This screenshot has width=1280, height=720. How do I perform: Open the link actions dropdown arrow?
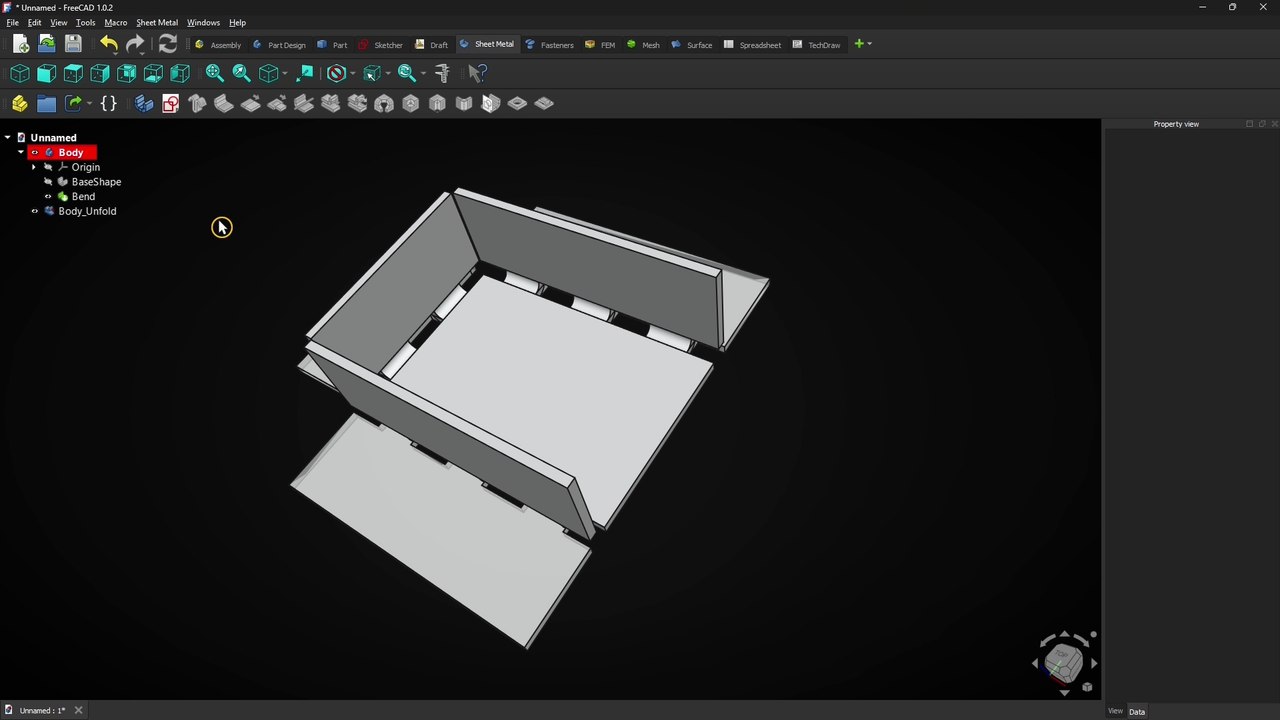89,104
